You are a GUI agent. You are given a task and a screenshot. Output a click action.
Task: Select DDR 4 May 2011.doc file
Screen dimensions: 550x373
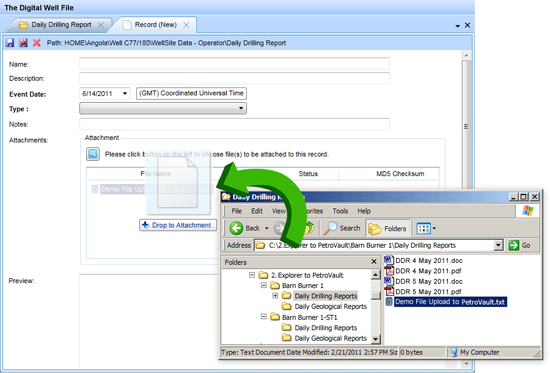(x=429, y=260)
